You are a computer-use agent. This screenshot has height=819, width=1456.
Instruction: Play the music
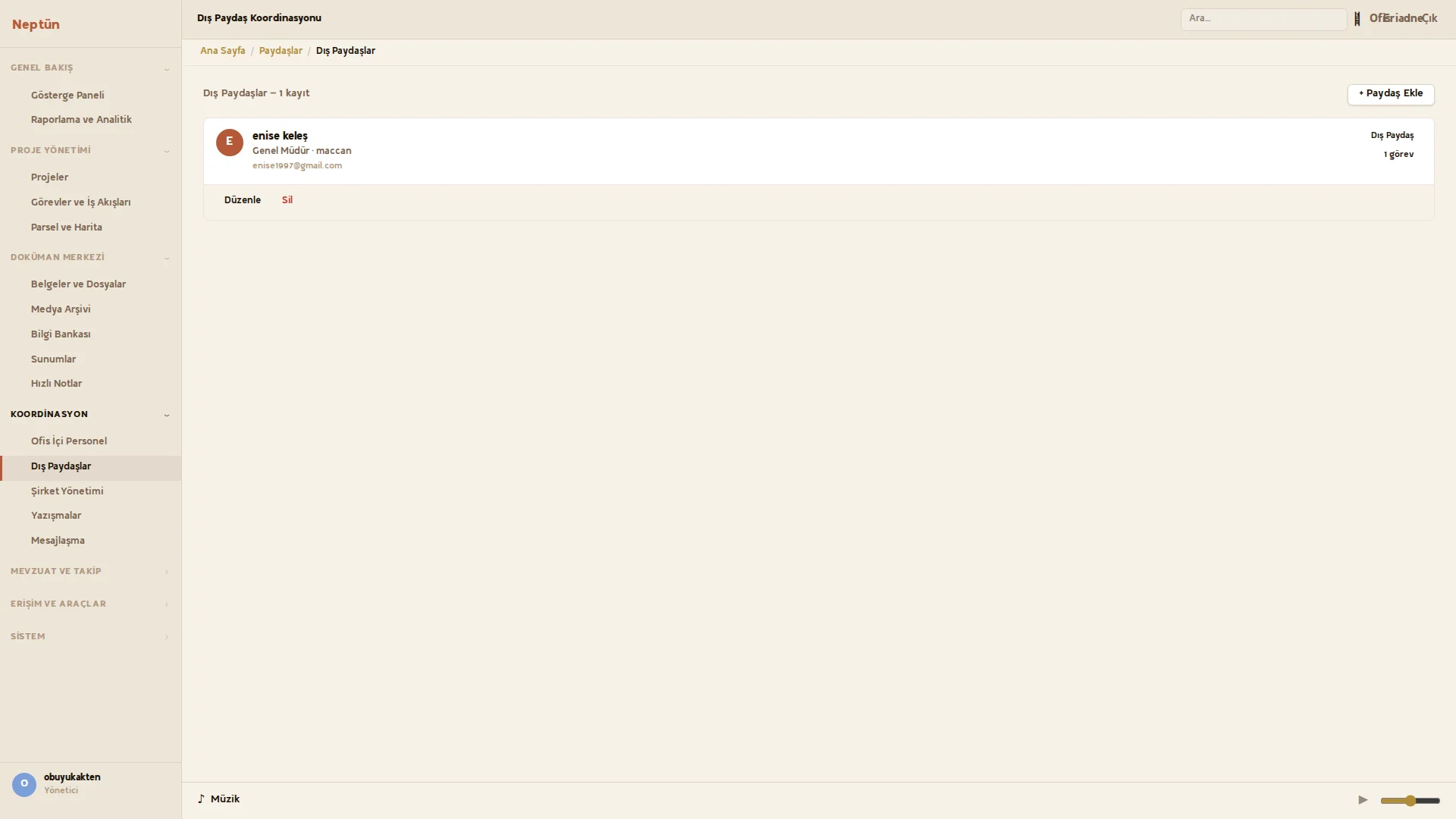click(x=1363, y=800)
